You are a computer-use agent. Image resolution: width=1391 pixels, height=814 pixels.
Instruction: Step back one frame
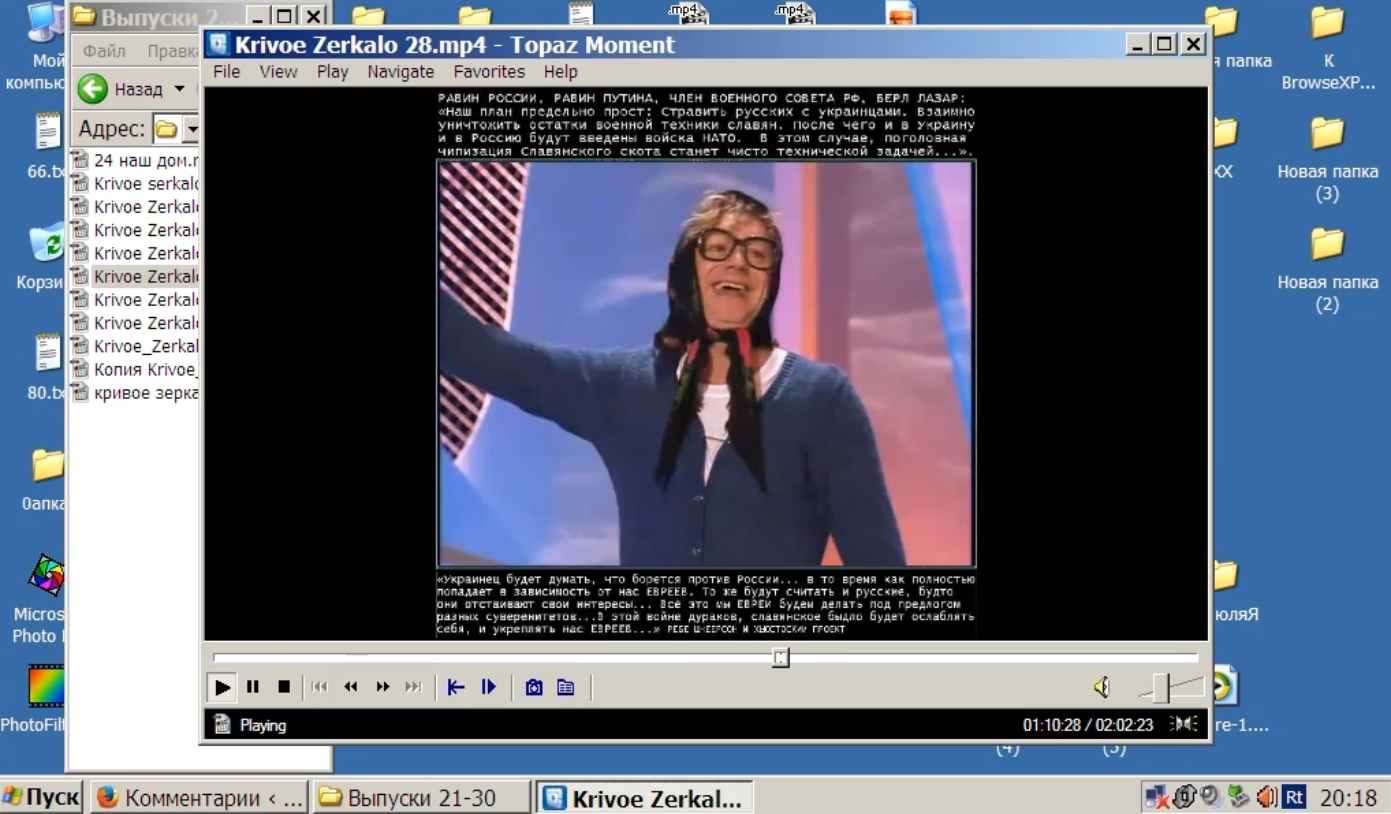(456, 687)
